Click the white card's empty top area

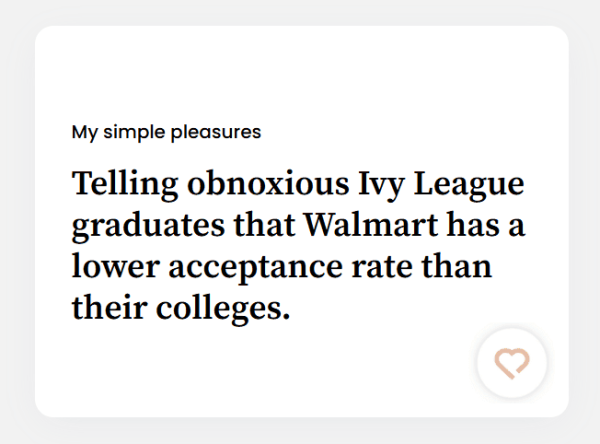300,70
